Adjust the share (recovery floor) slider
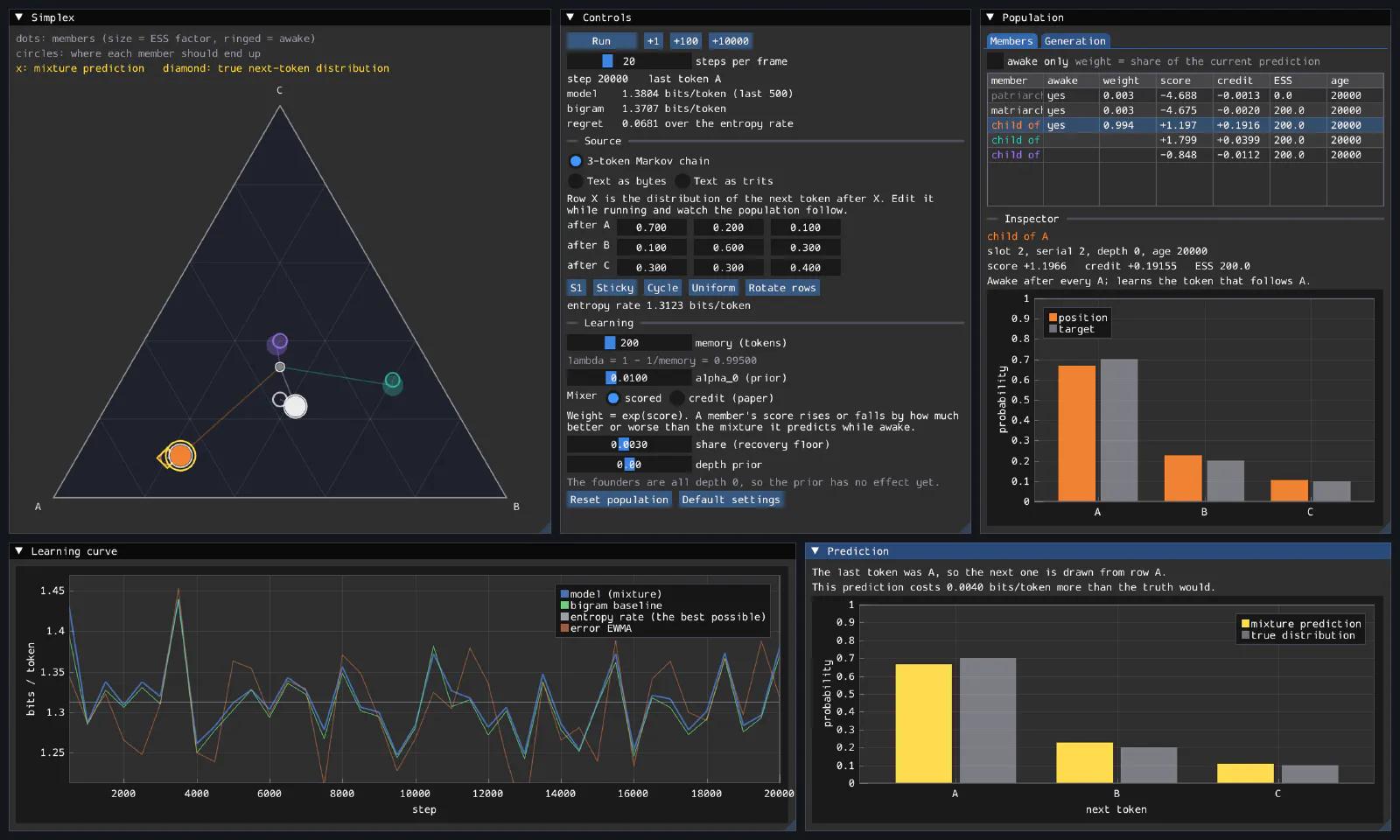Image resolution: width=1400 pixels, height=840 pixels. tap(629, 444)
